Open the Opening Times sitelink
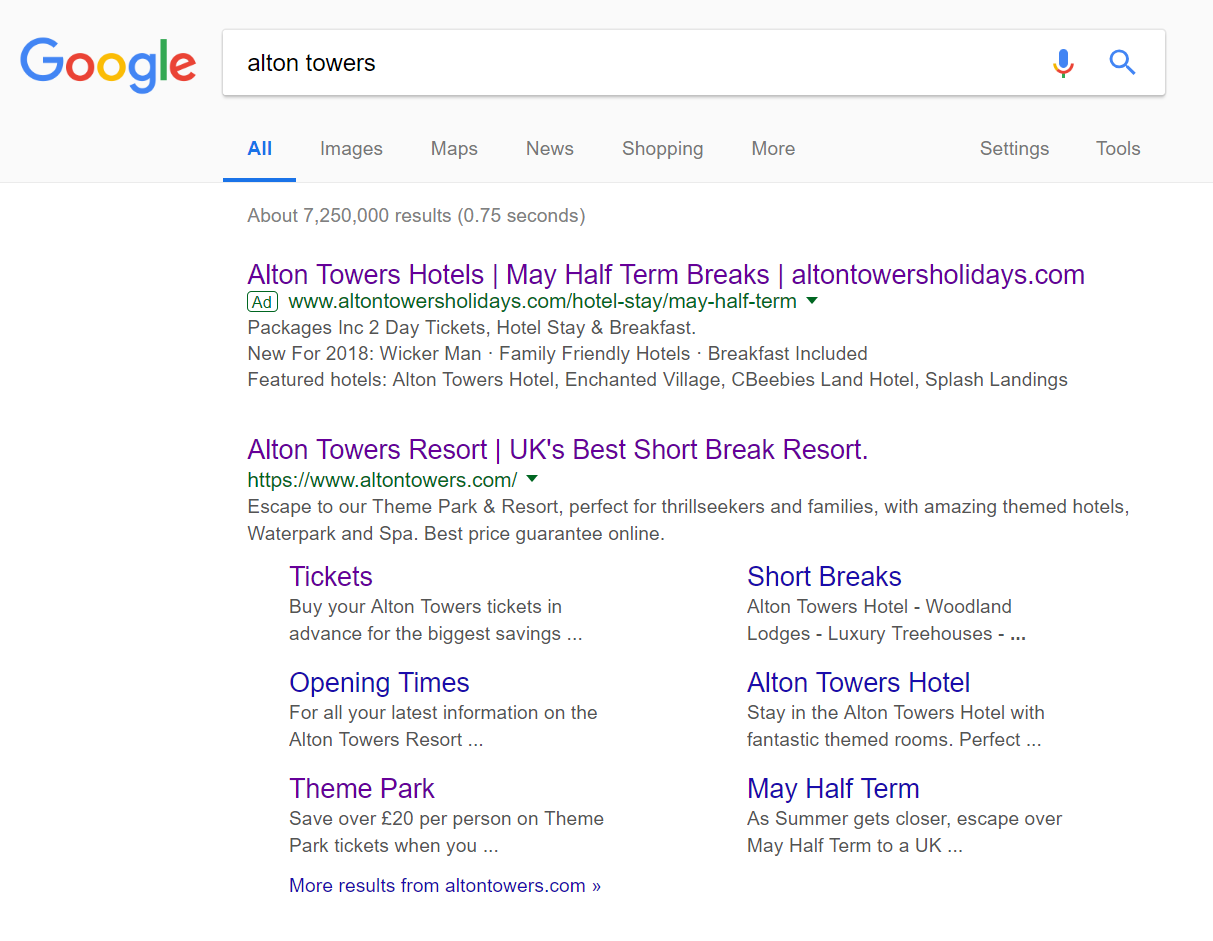The height and width of the screenshot is (941, 1213). point(379,683)
